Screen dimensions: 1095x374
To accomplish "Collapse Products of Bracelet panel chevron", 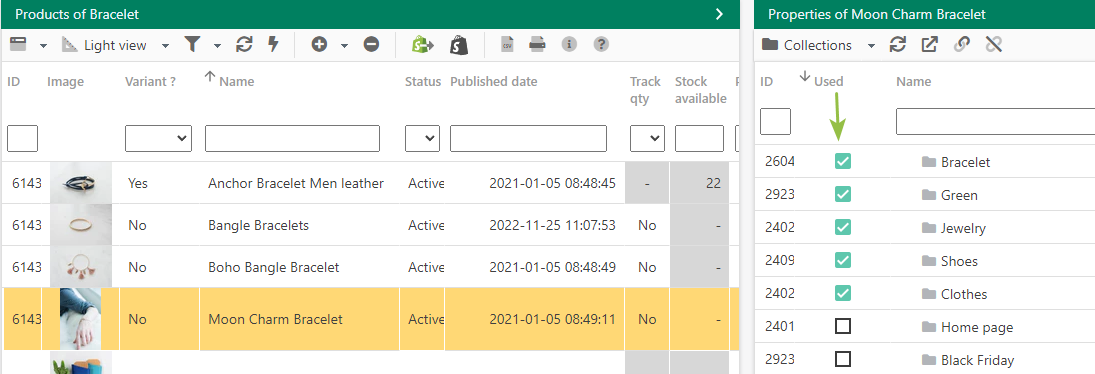I will [x=719, y=14].
